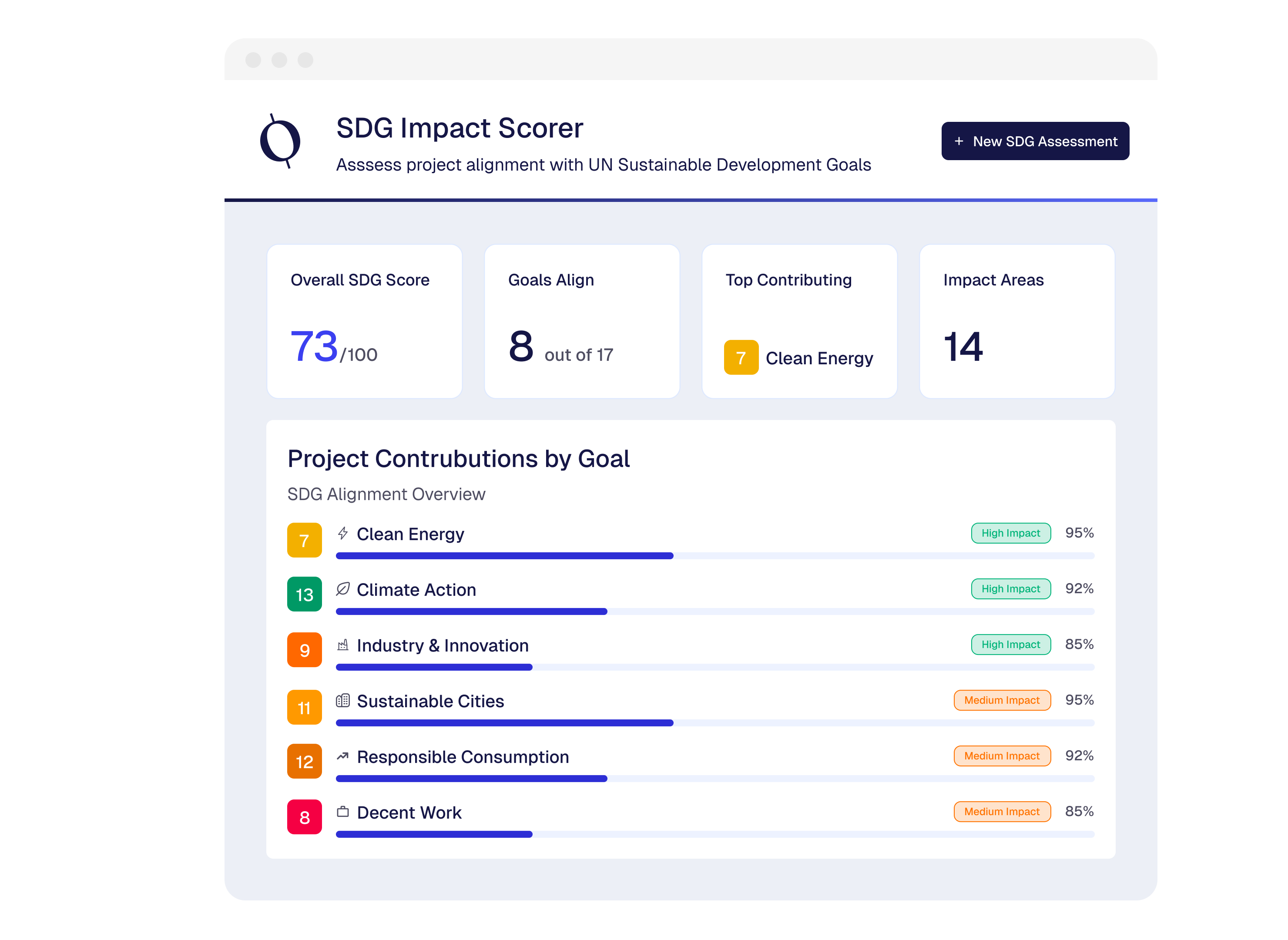
Task: Click the briefcase icon next to Decent Work
Action: point(342,812)
